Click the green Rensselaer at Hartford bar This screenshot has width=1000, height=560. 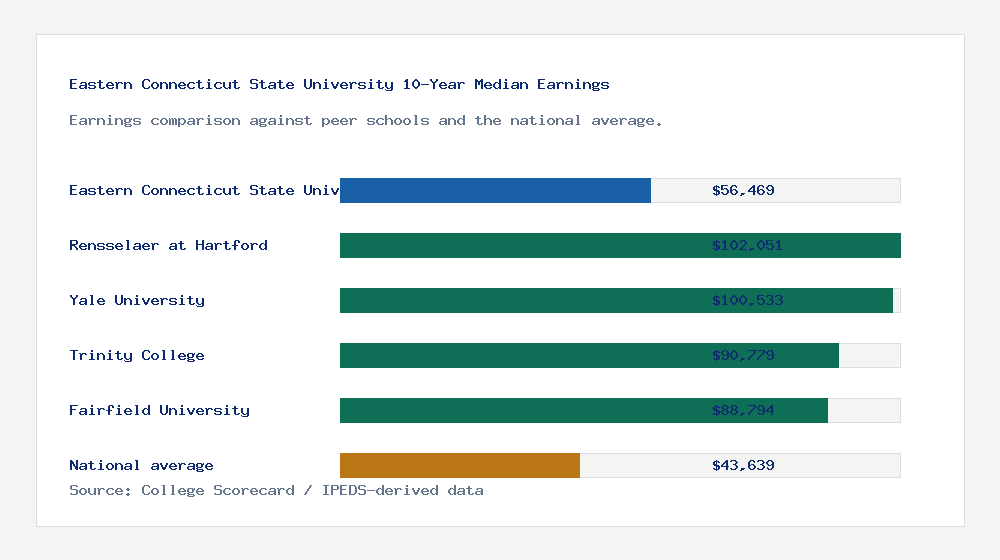(621, 246)
